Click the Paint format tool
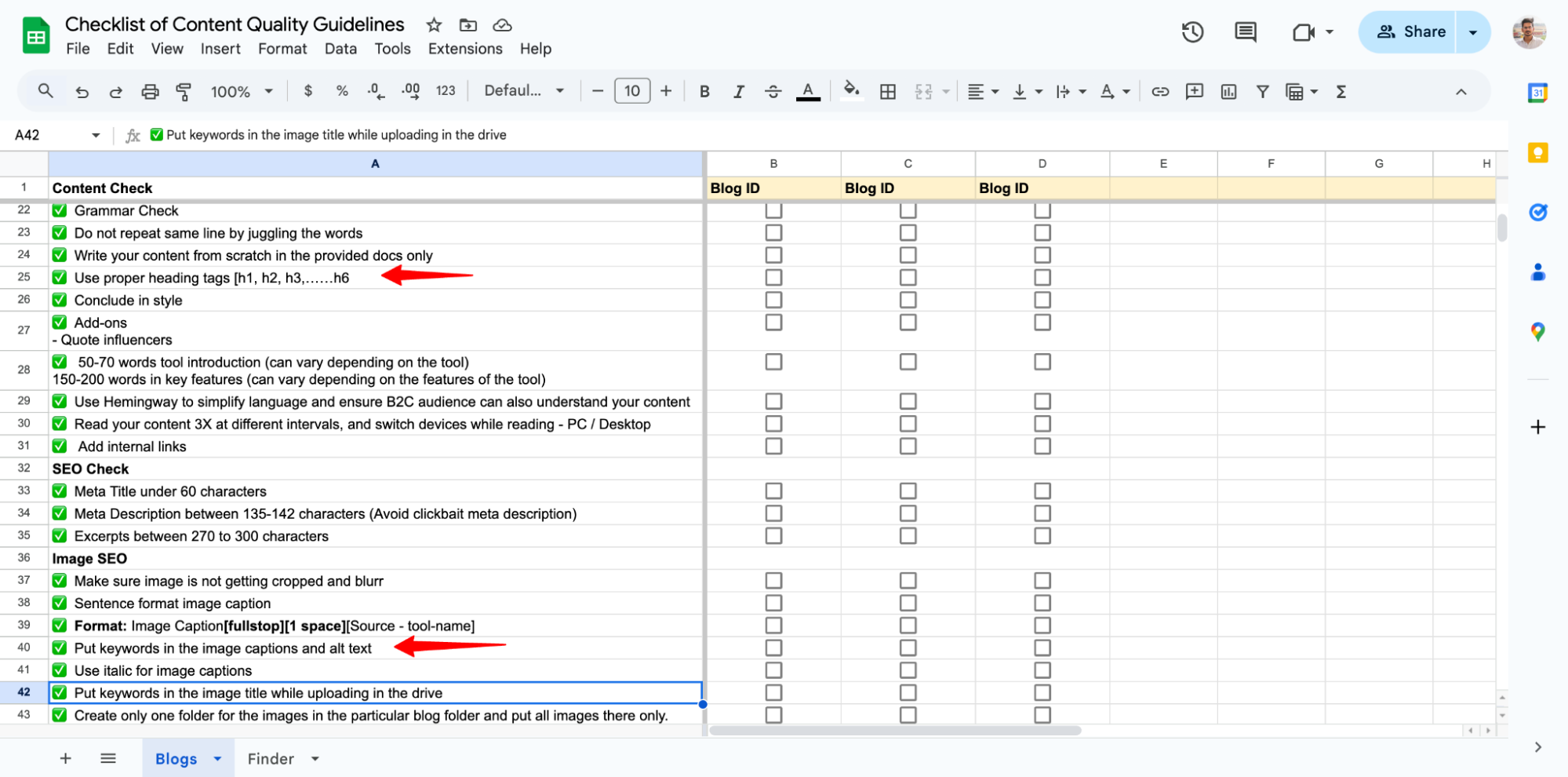 click(x=182, y=91)
